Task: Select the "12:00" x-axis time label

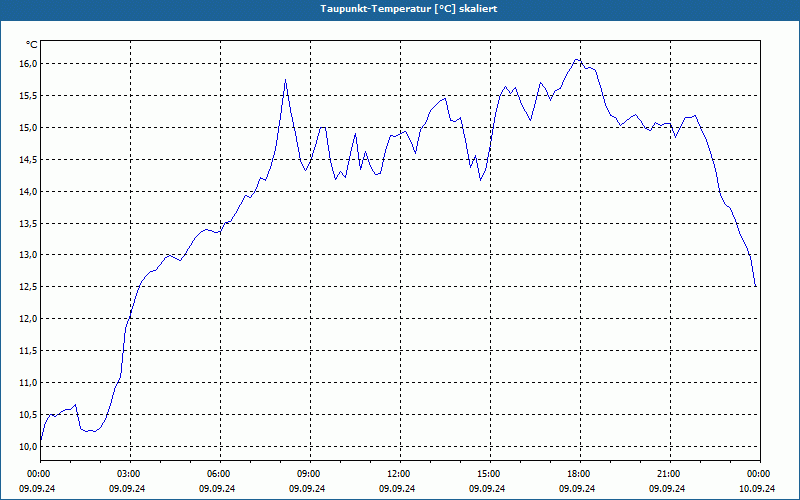Action: pos(400,474)
